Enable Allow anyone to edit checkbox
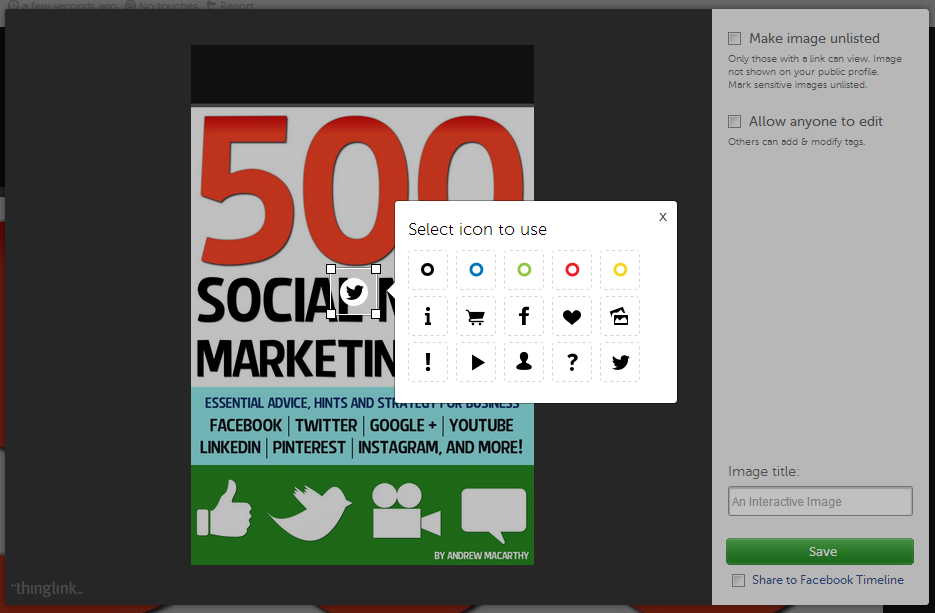 pyautogui.click(x=735, y=122)
